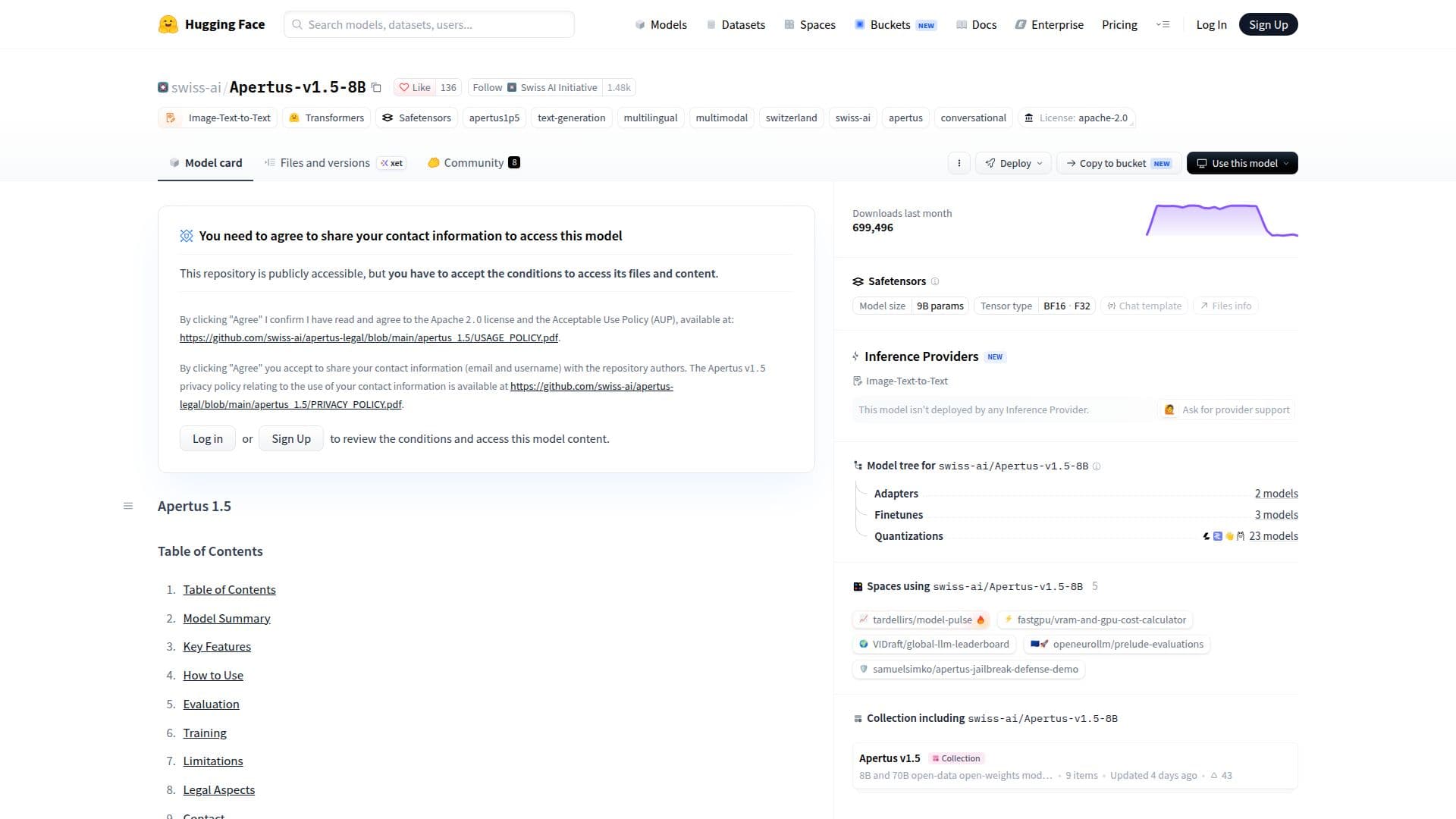The height and width of the screenshot is (819, 1456).
Task: Click the downloads last month chart
Action: 1222,220
